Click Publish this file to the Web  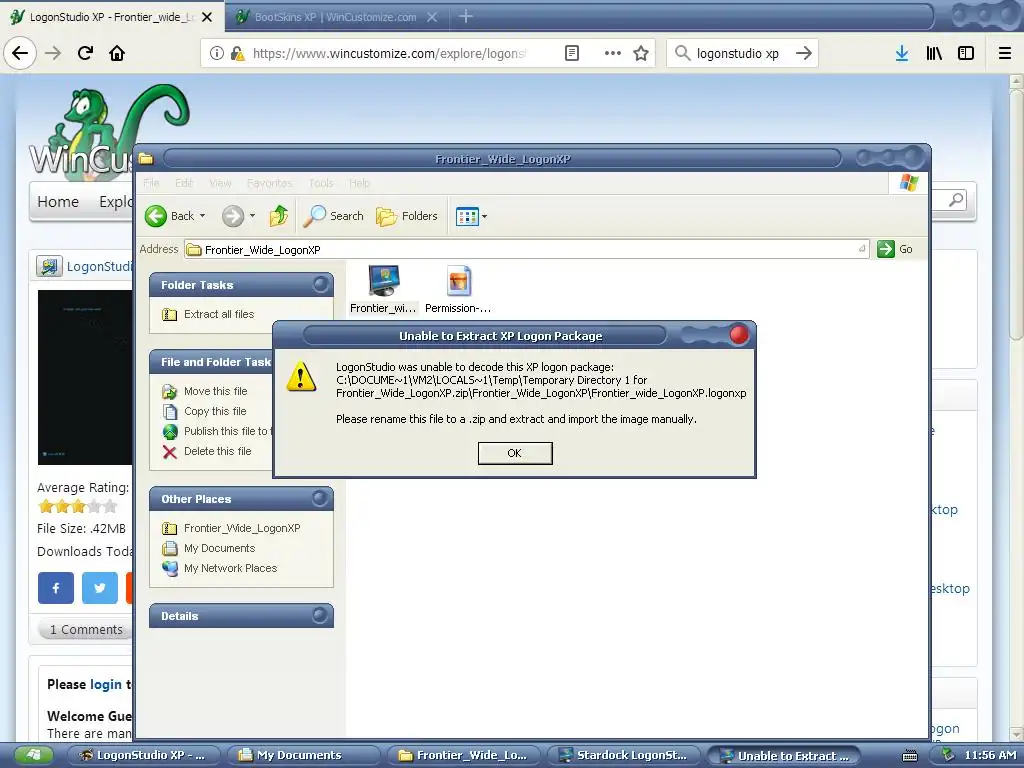tap(217, 431)
